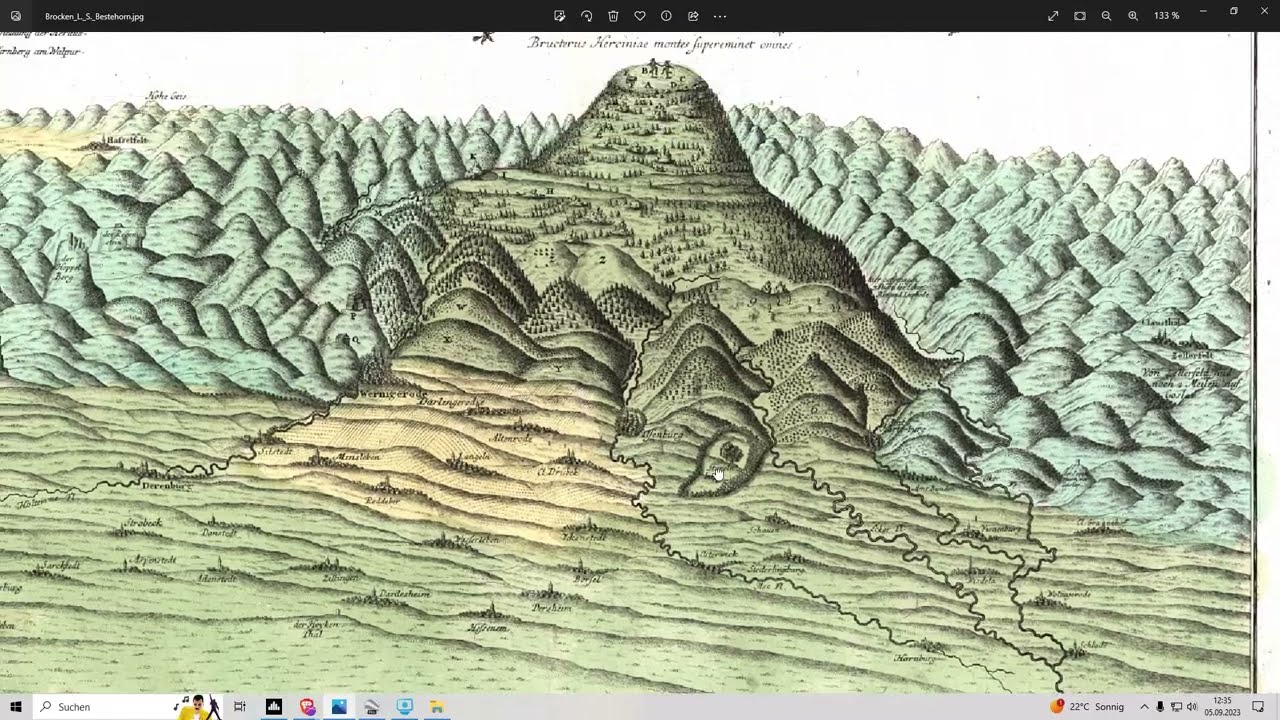1280x720 pixels.
Task: Zoom in with the plus magnifier
Action: [1133, 16]
